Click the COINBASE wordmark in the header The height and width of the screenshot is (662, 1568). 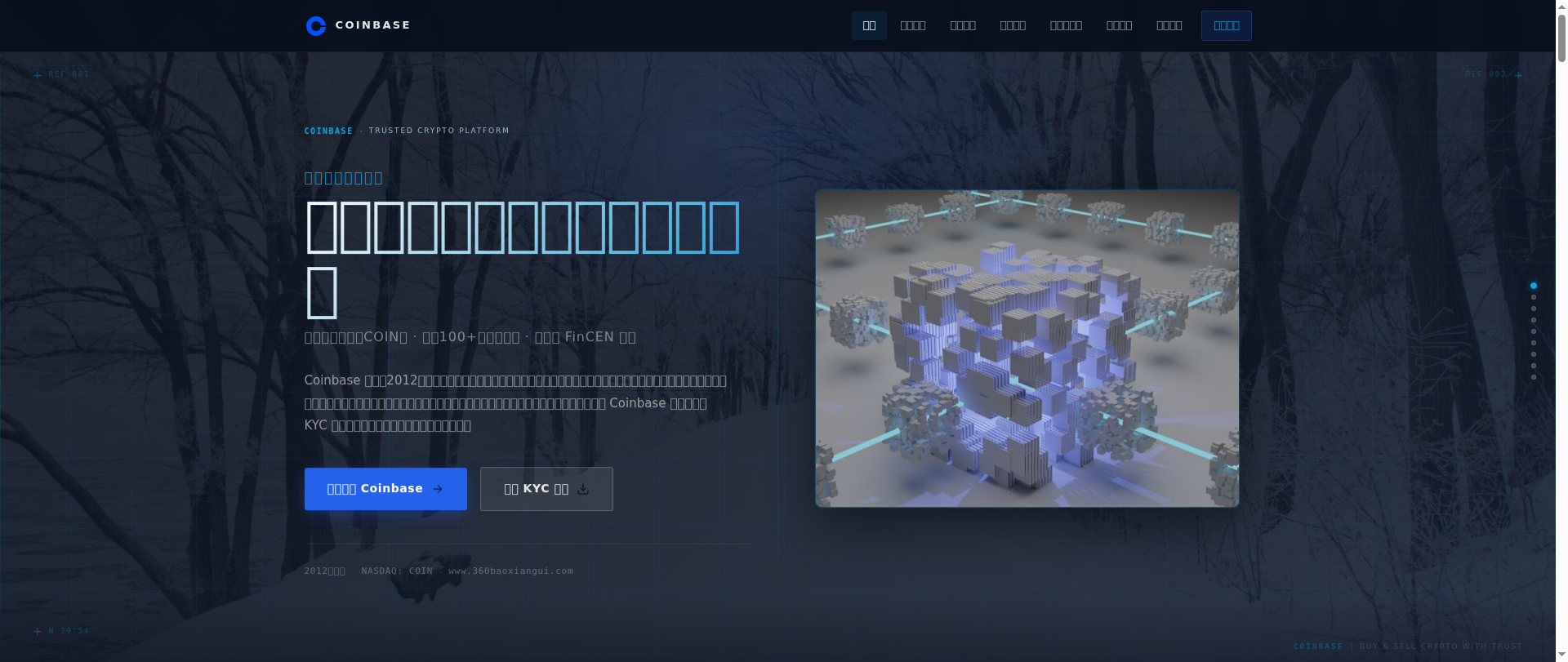pos(372,25)
